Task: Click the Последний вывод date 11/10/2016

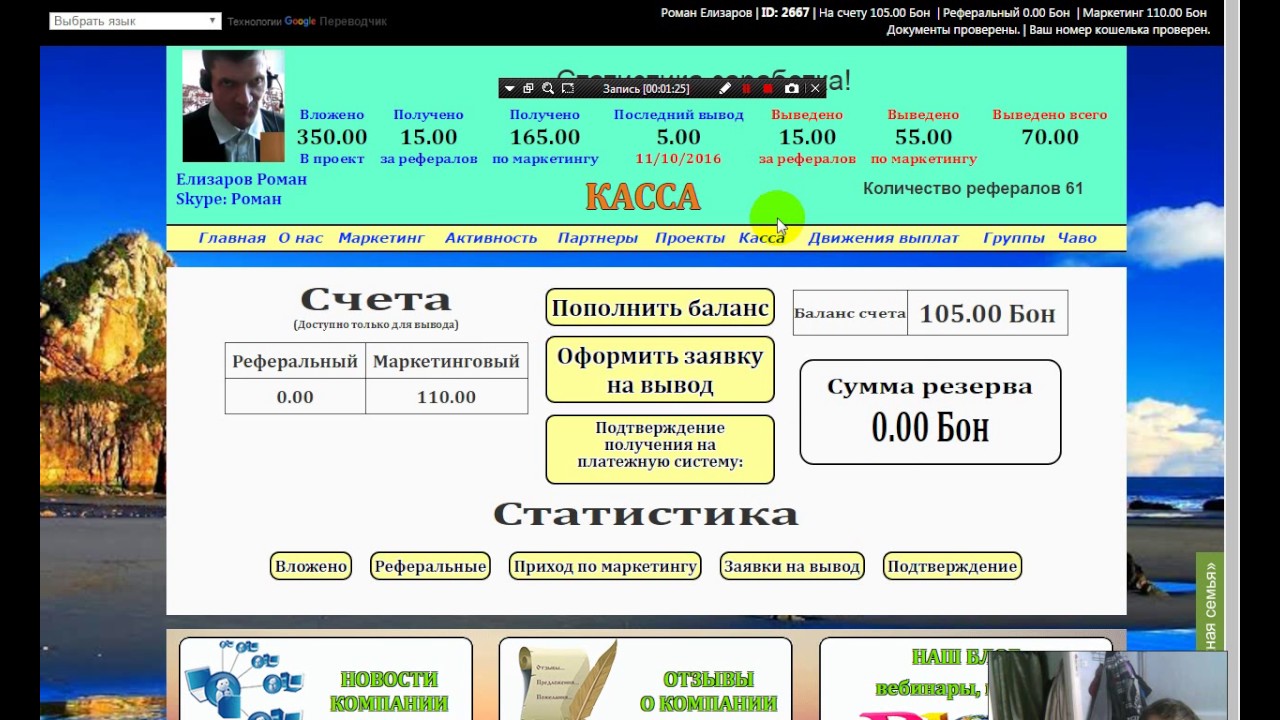Action: click(678, 159)
